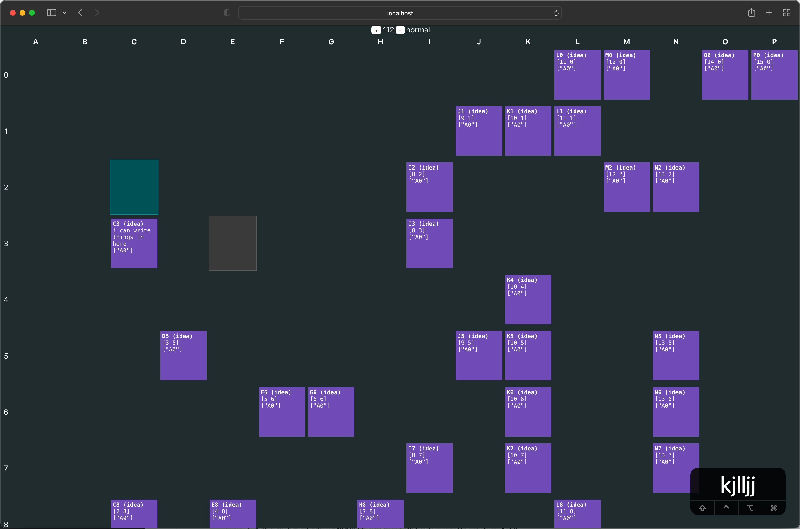Select the gray cell at E3
Screen dimensions: 800x529
pyautogui.click(x=233, y=243)
